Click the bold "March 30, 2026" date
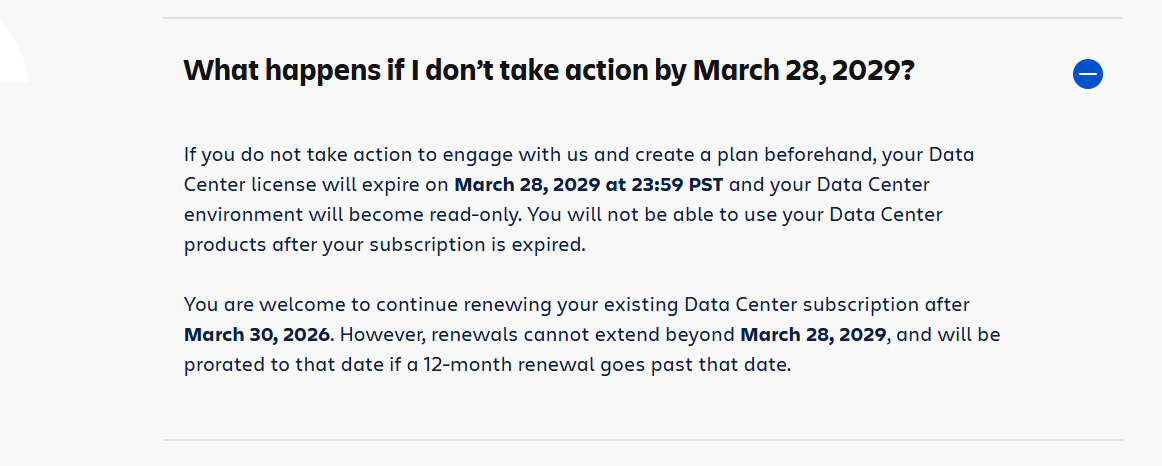Viewport: 1162px width, 466px height. point(256,334)
